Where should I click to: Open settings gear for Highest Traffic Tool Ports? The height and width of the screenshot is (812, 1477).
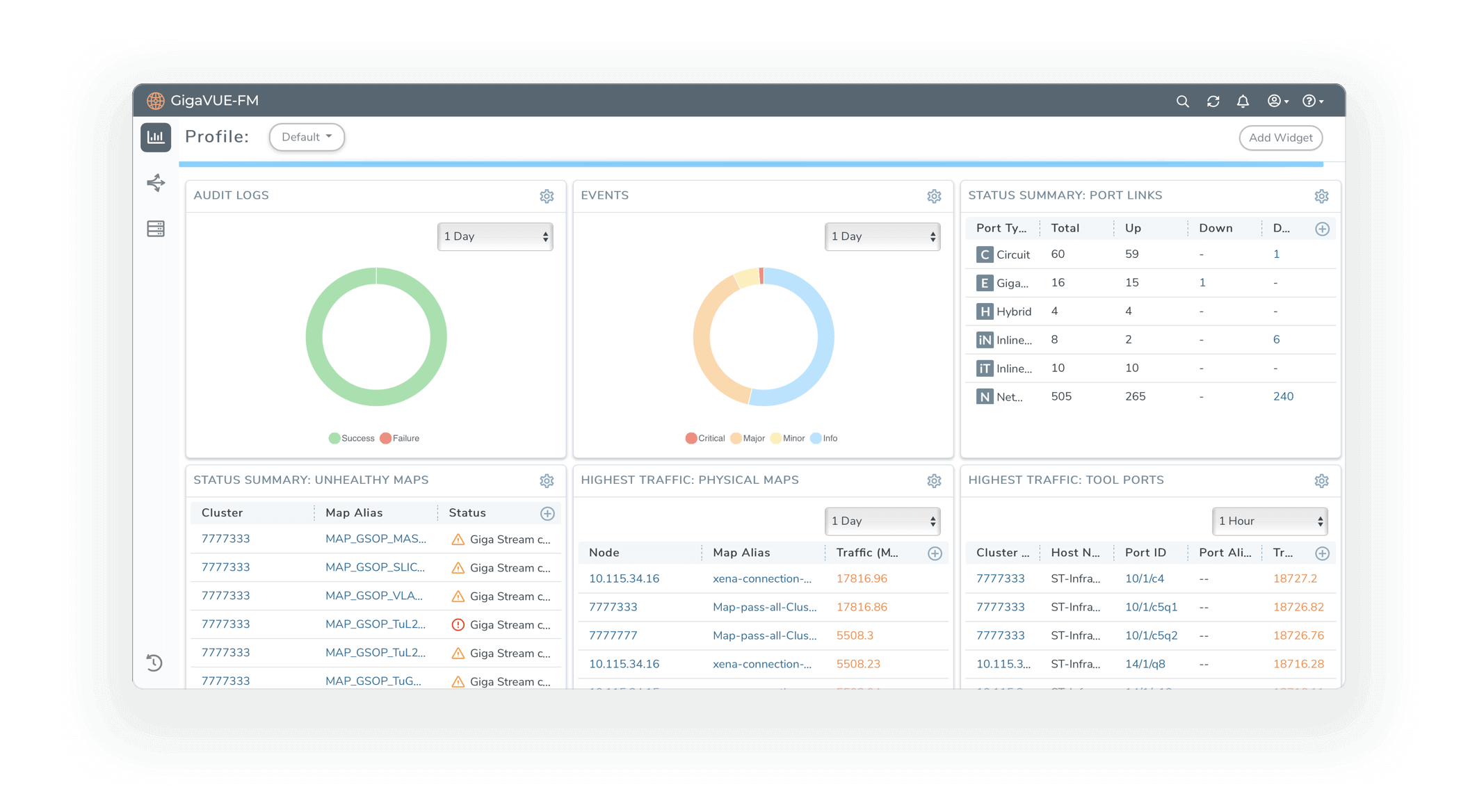pyautogui.click(x=1322, y=480)
